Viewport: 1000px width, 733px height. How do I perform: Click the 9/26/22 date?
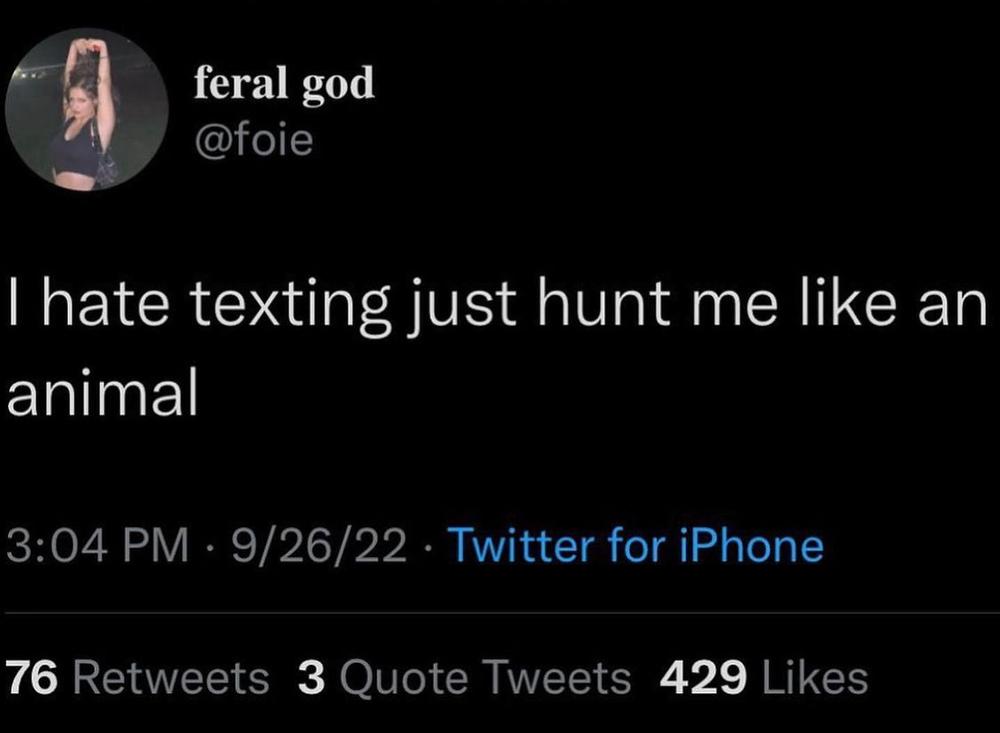(x=317, y=546)
